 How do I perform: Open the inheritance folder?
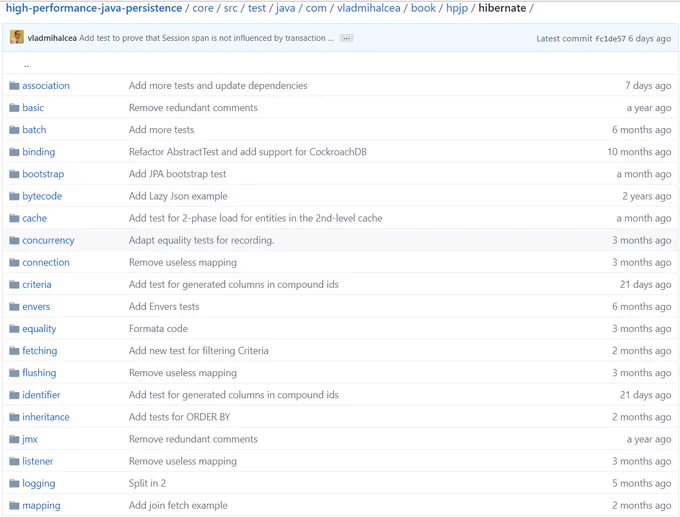pyautogui.click(x=46, y=417)
